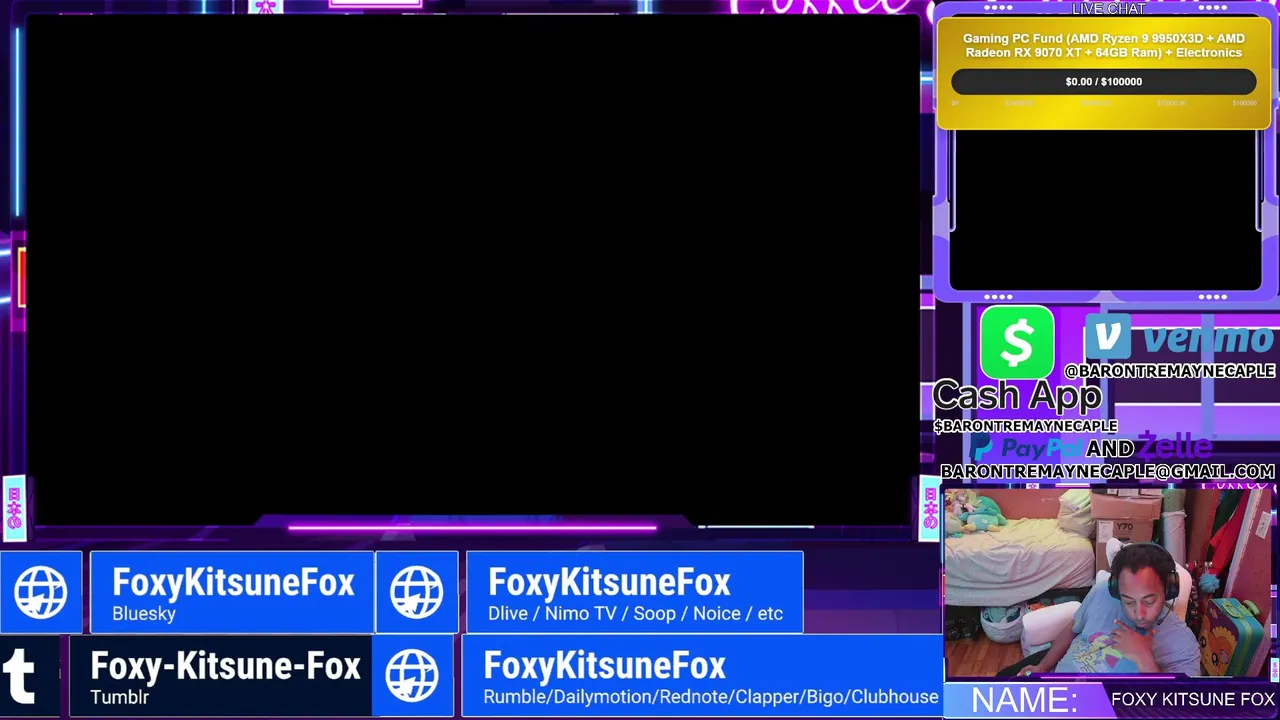Screen dimensions: 1280x720
Task: Click the NAME: label
Action: 1024,700
